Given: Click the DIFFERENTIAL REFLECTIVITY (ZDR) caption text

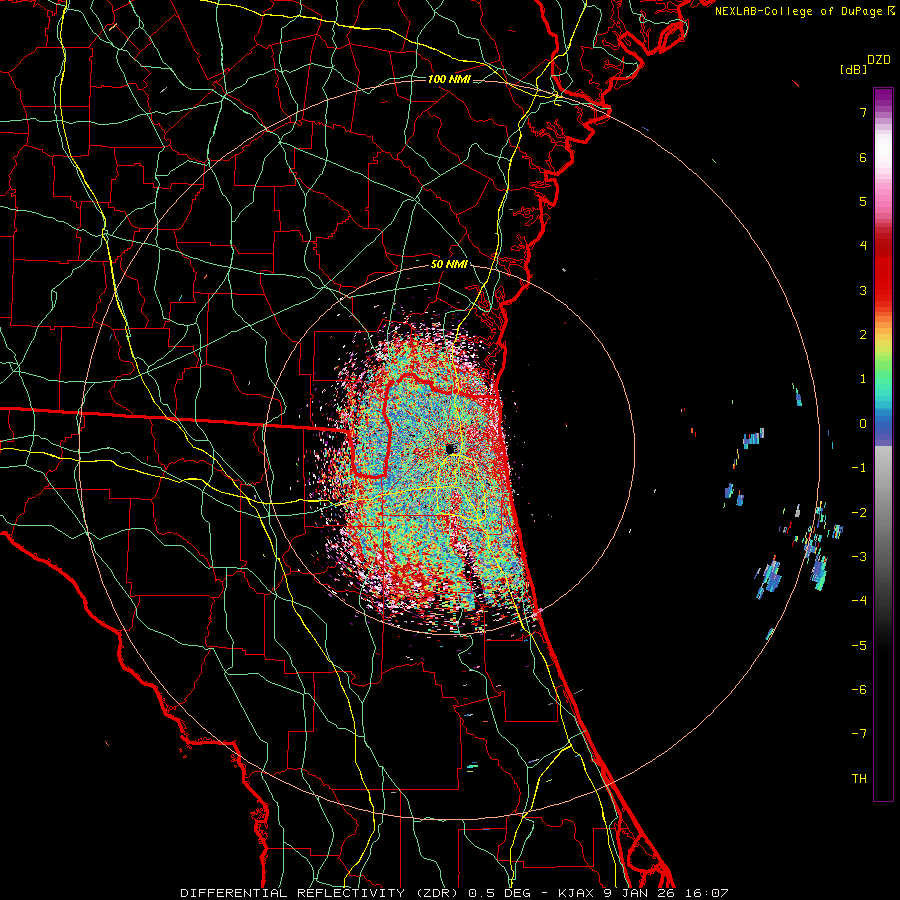Looking at the screenshot, I should [321, 893].
